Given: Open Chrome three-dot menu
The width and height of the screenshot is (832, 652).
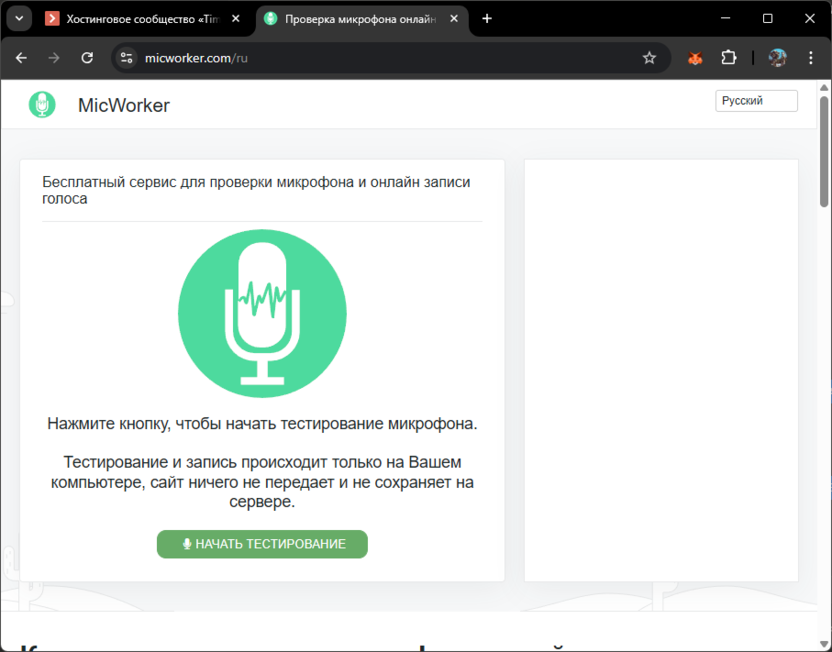Looking at the screenshot, I should 810,58.
